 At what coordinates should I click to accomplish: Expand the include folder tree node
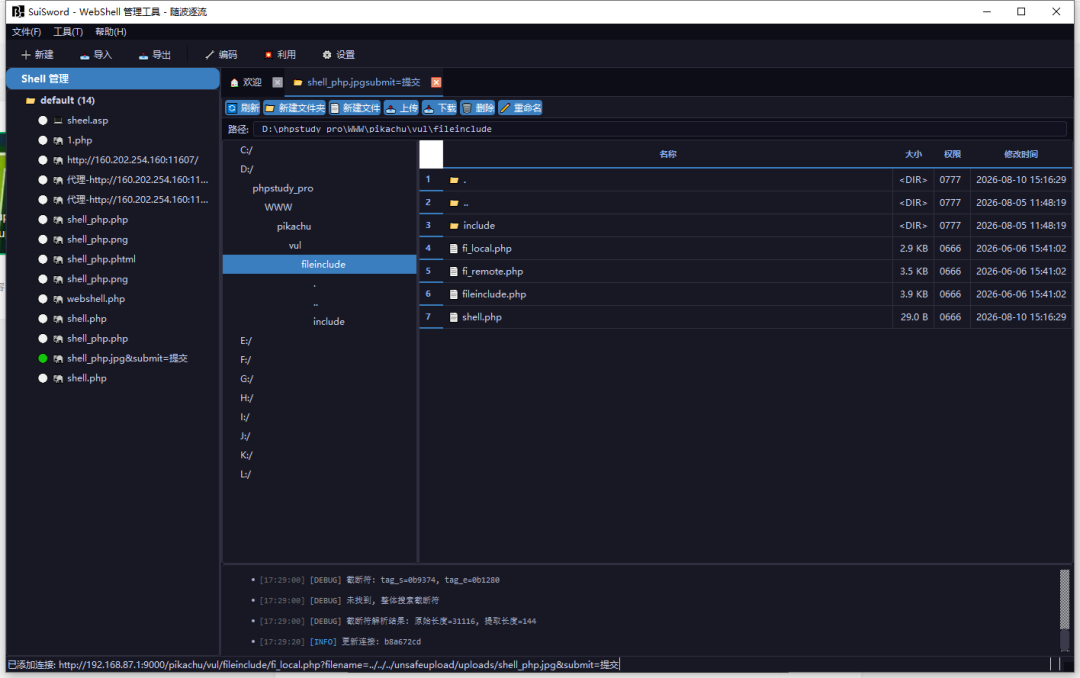[x=329, y=322]
